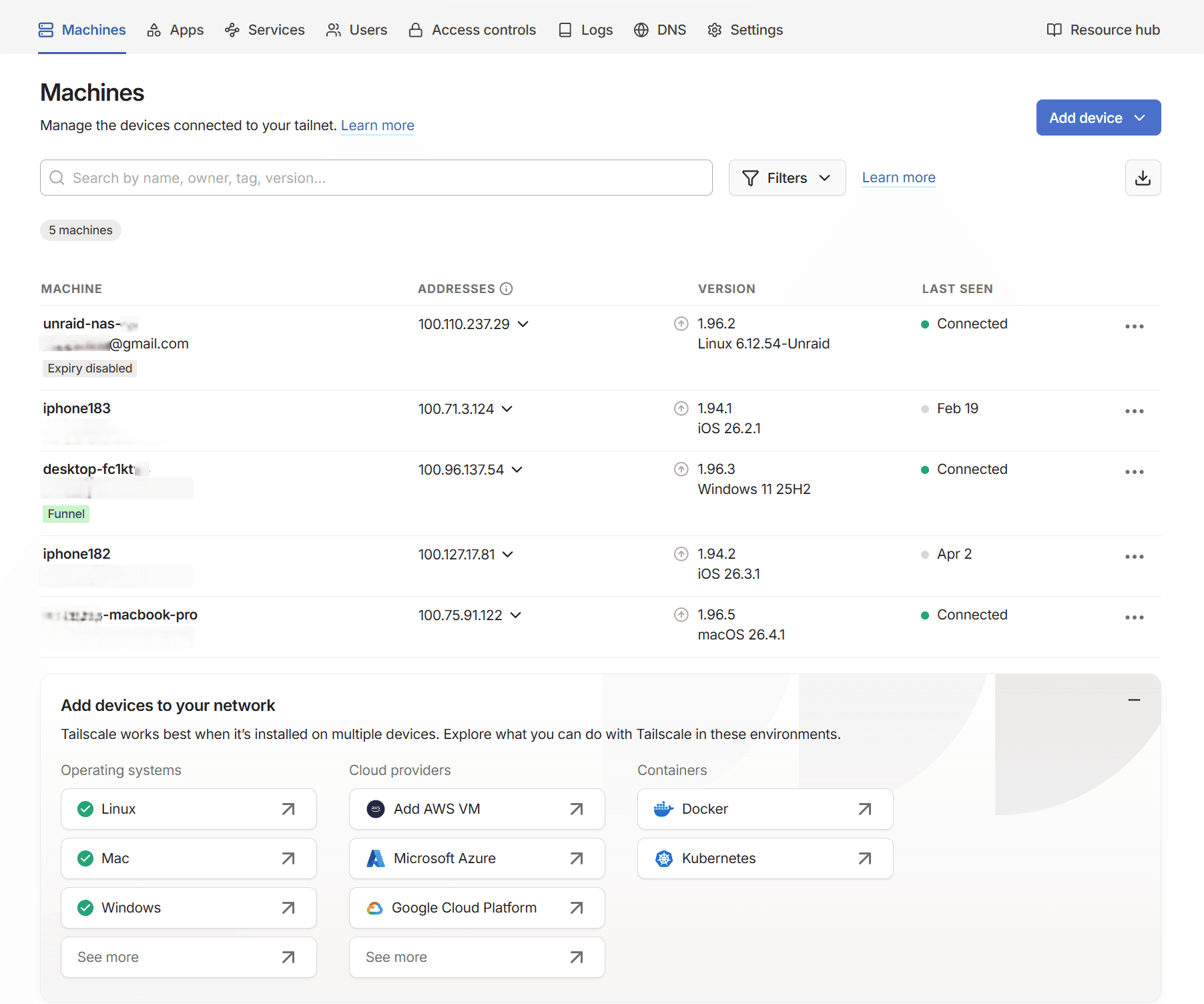The height and width of the screenshot is (1004, 1204).
Task: Focus the machine search field
Action: [x=376, y=178]
